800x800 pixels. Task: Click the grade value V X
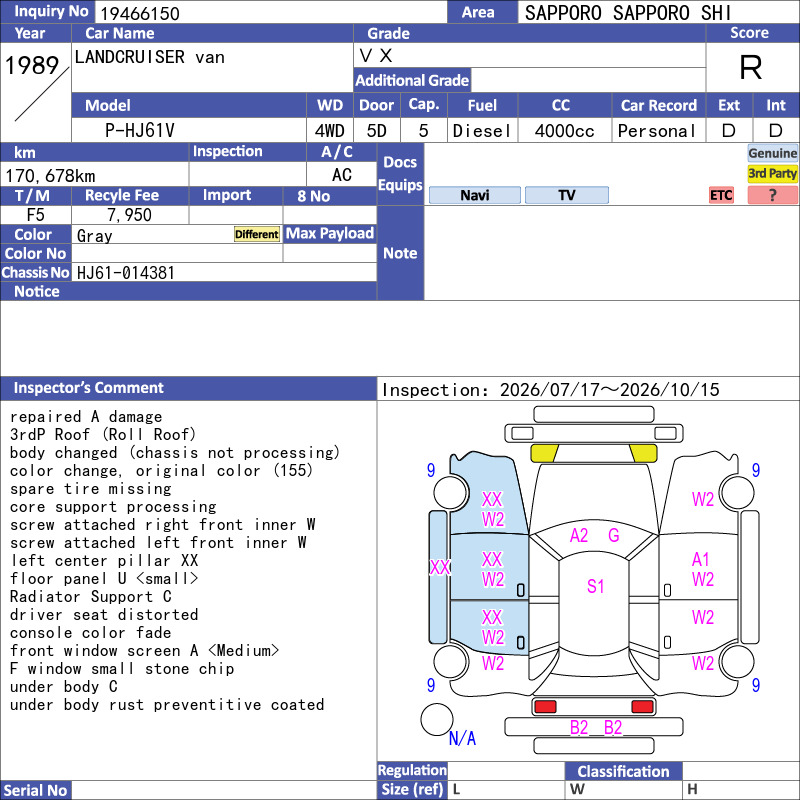376,56
